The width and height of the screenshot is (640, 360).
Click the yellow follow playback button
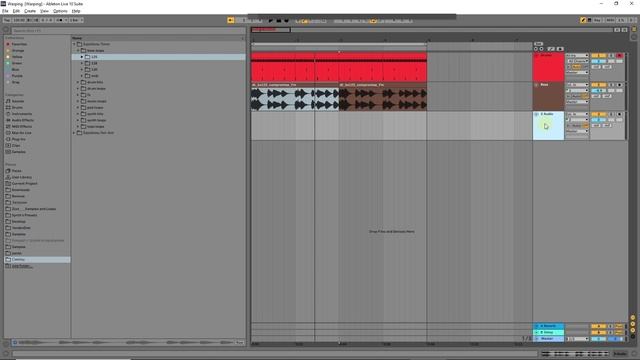[x=231, y=20]
